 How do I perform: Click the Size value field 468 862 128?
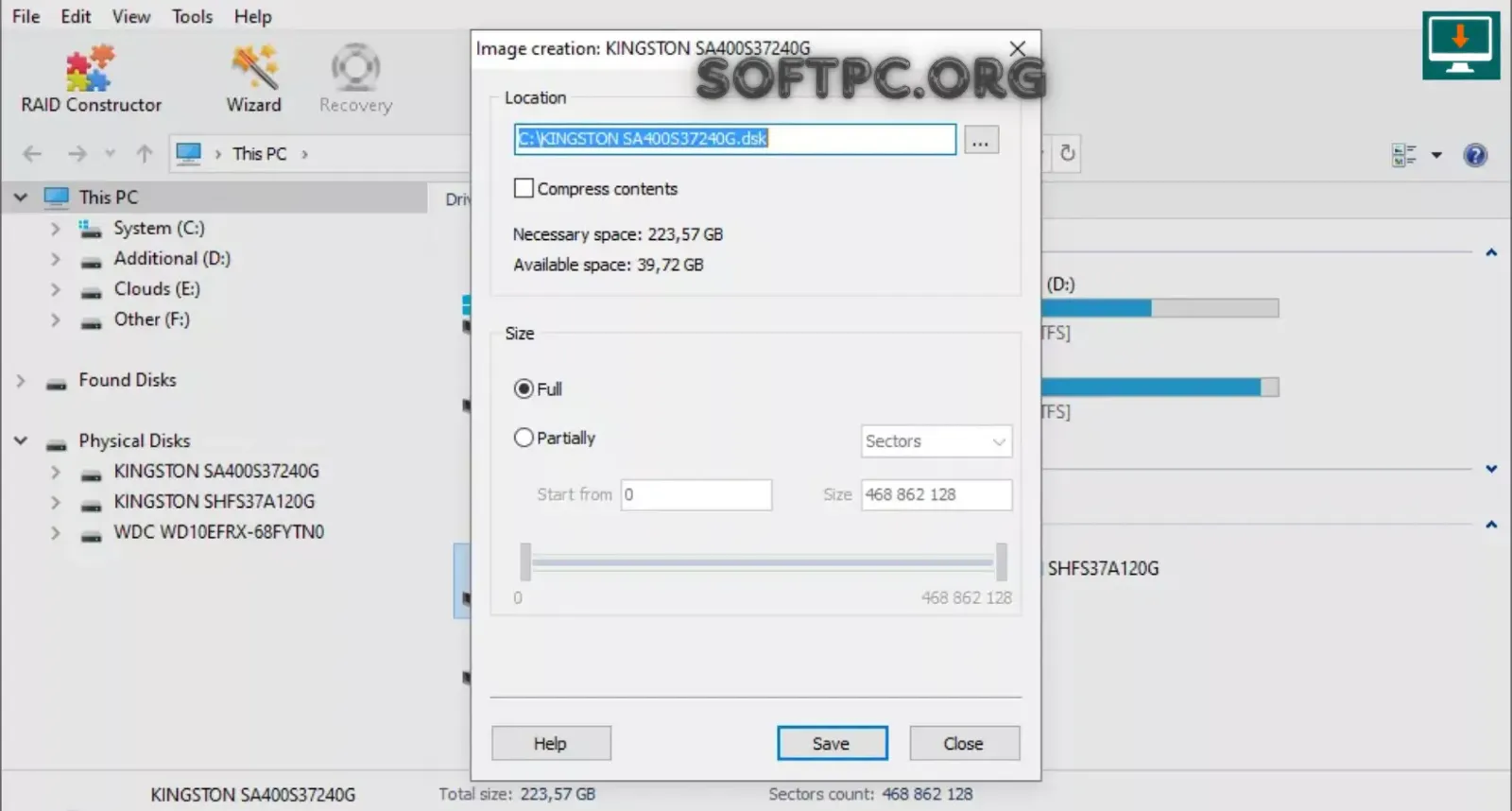click(936, 494)
